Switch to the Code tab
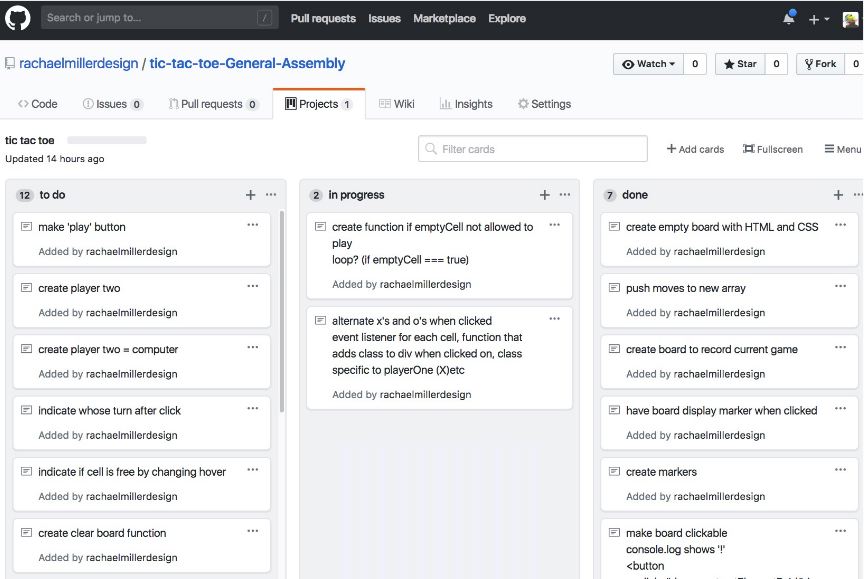Screen dimensions: 864x579 [x=37, y=104]
